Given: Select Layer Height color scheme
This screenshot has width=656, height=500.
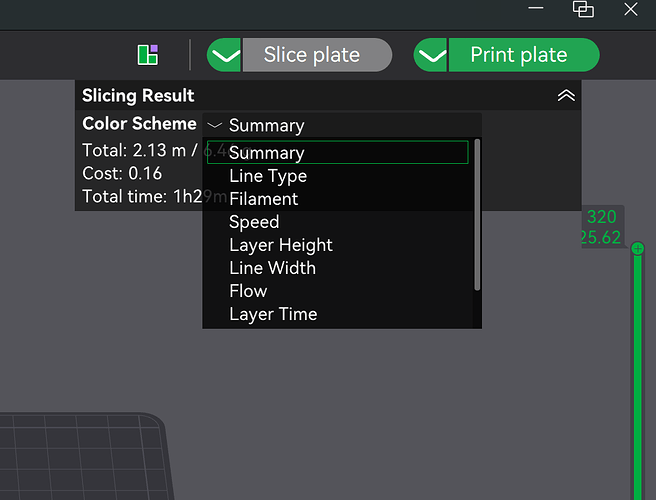Looking at the screenshot, I should [x=338, y=245].
